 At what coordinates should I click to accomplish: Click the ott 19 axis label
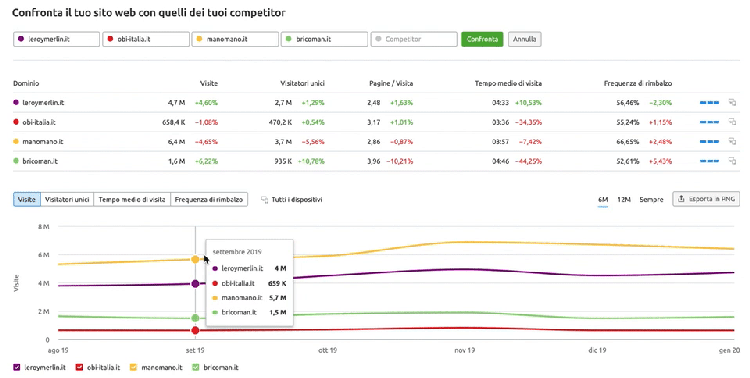(x=328, y=350)
